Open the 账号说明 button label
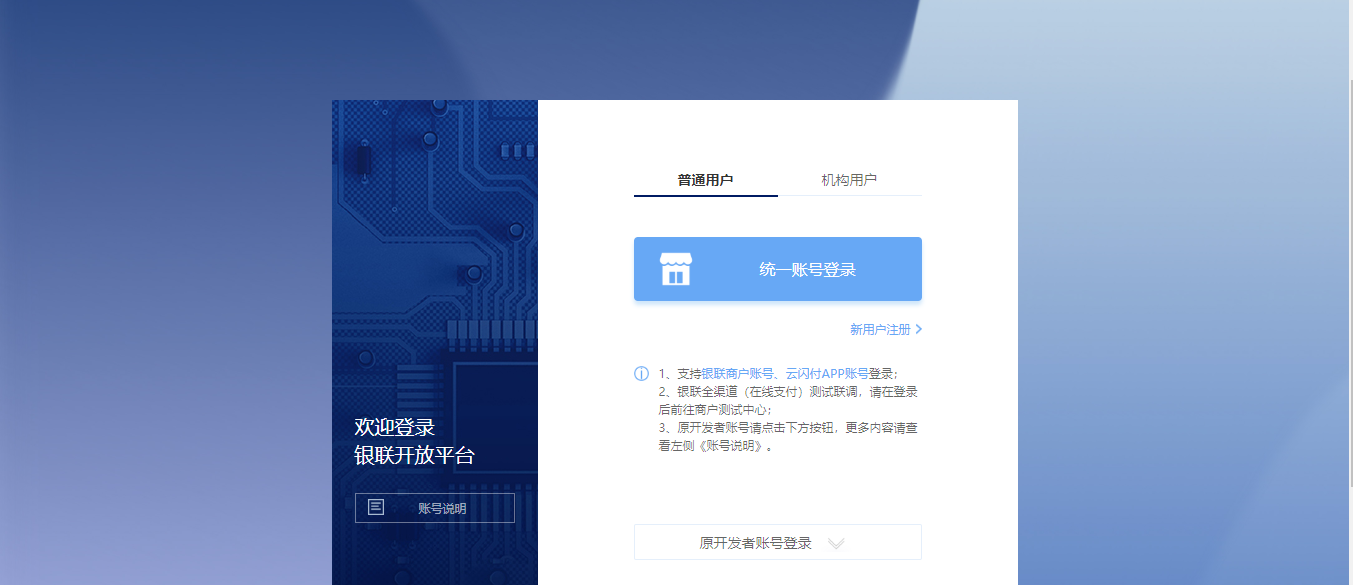Screen dimensions: 1353x585 442,508
